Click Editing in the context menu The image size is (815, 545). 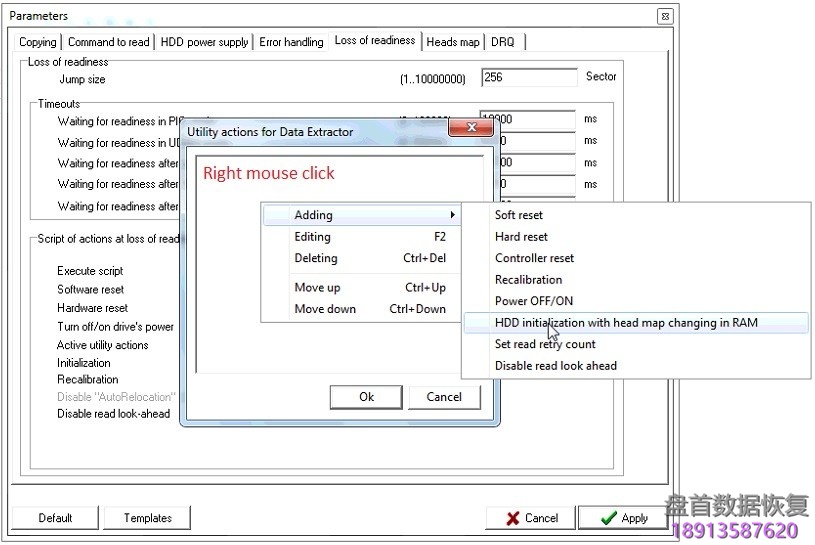(313, 237)
